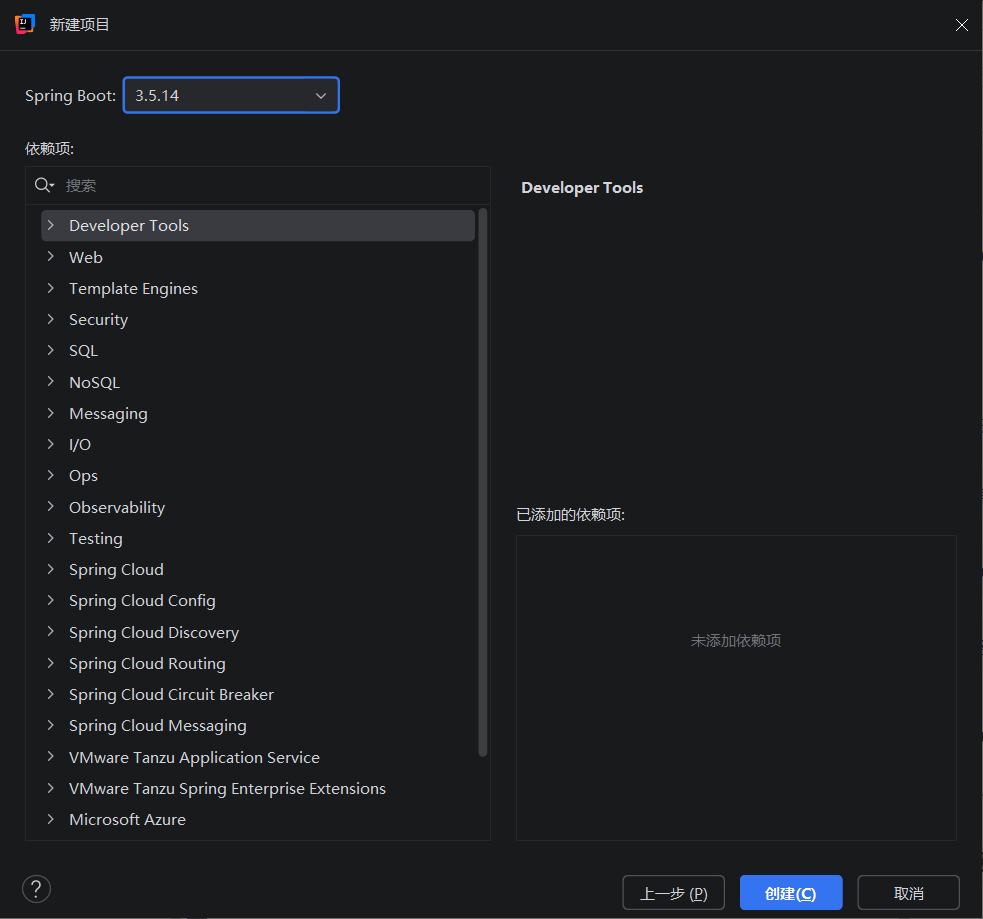Expand the Microsoft Azure chevron

[51, 819]
